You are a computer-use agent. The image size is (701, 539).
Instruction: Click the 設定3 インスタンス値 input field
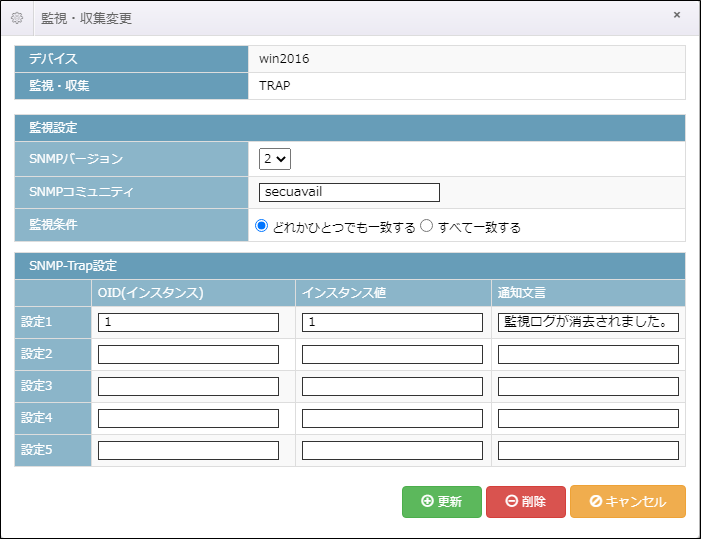392,387
